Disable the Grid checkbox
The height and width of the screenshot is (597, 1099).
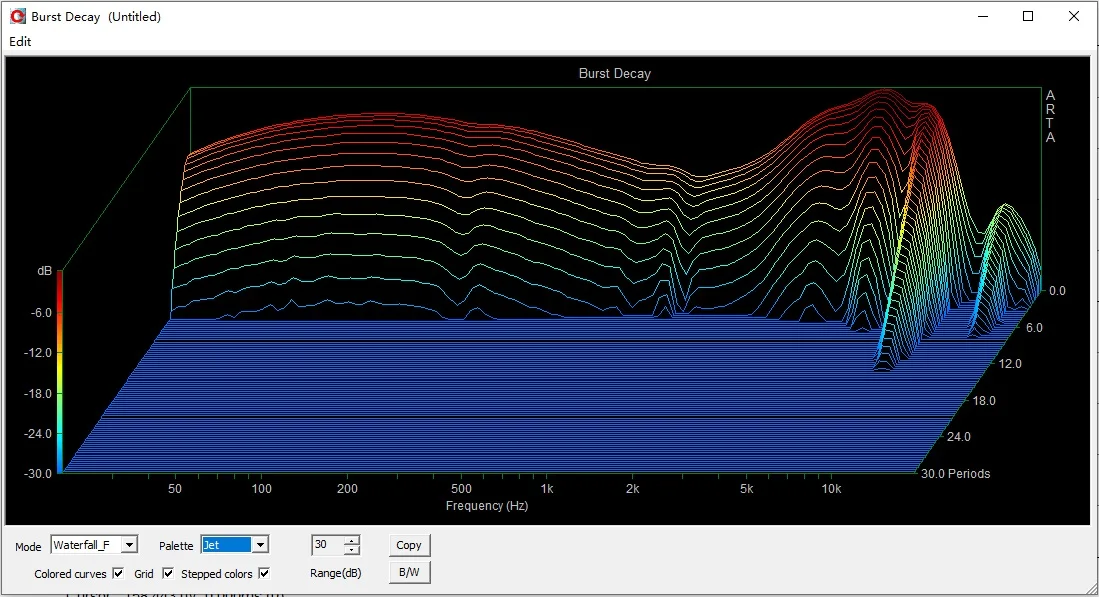[x=168, y=574]
